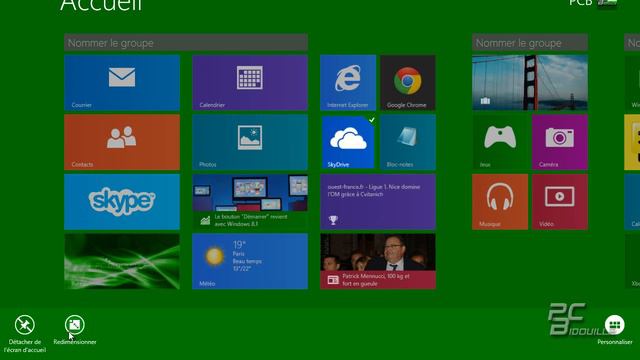Open the Contacts tile
Viewport: 640px width, 360px height.
tap(122, 142)
